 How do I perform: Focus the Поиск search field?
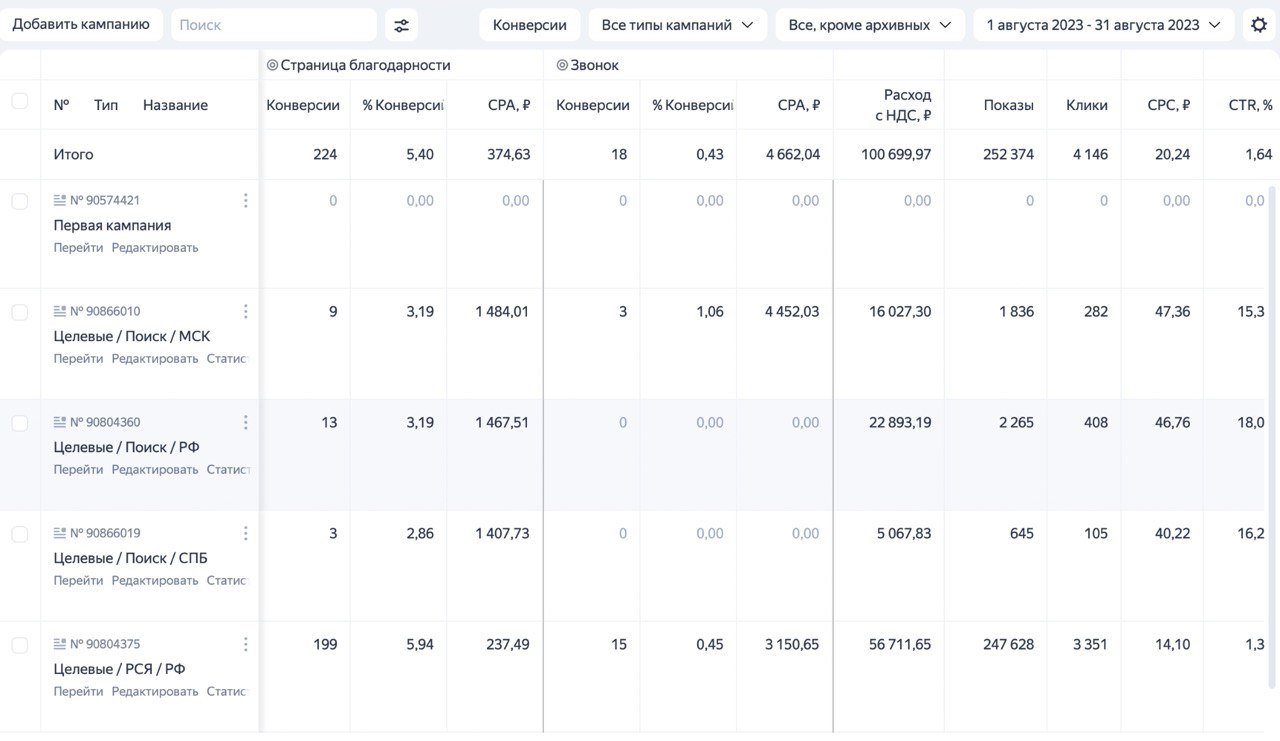pos(273,25)
